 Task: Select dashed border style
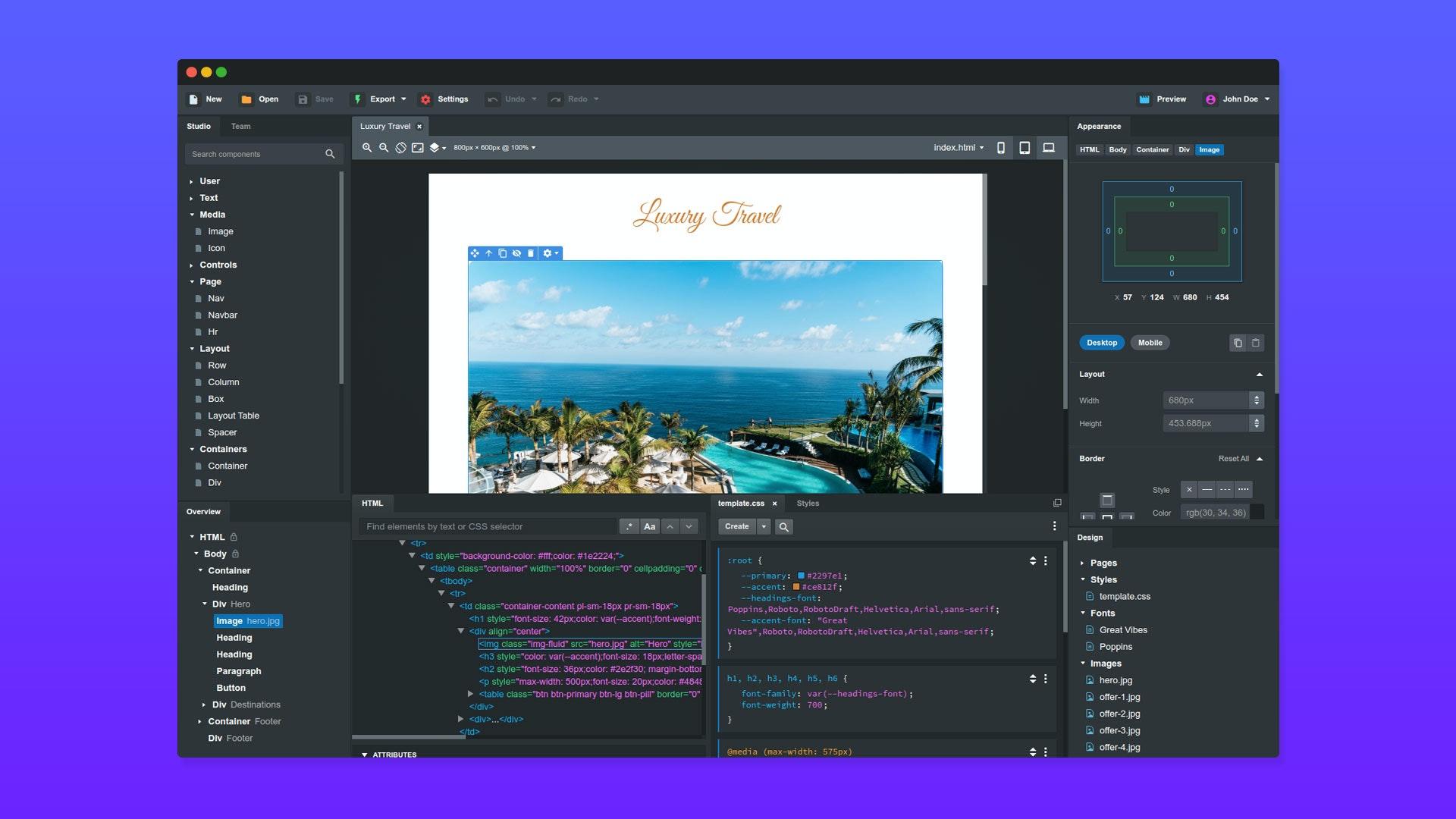tap(1225, 490)
